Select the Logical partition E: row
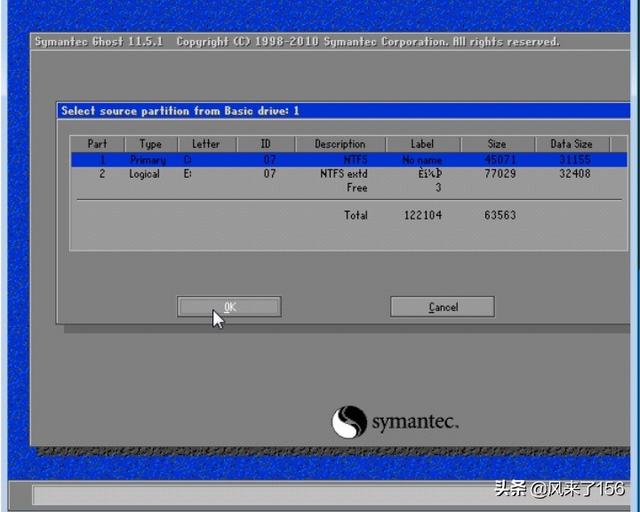640x512 pixels. coord(349,174)
